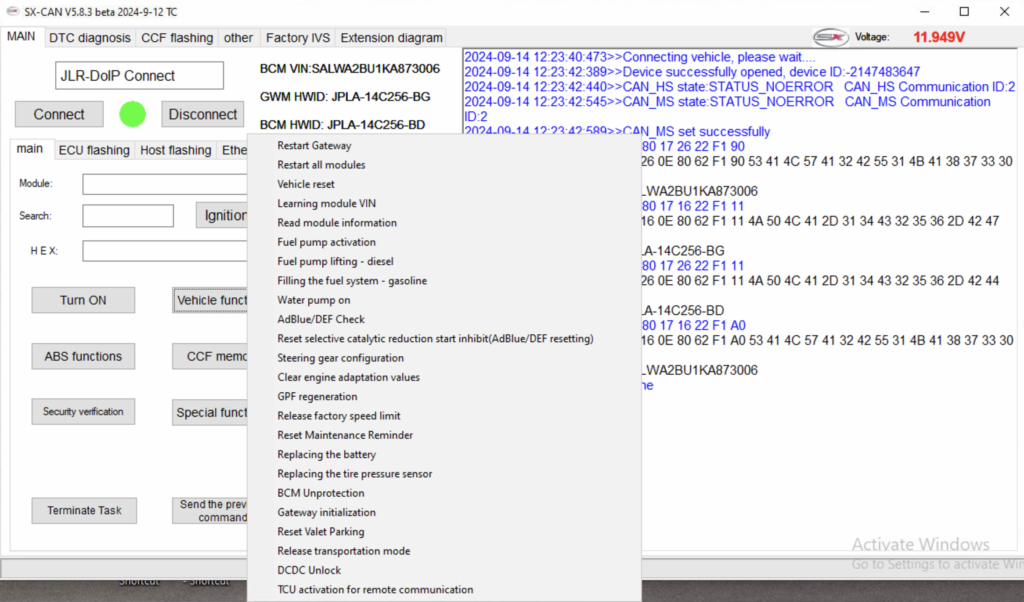Viewport: 1024px width, 602px height.
Task: Click the Module input field
Action: [x=165, y=184]
